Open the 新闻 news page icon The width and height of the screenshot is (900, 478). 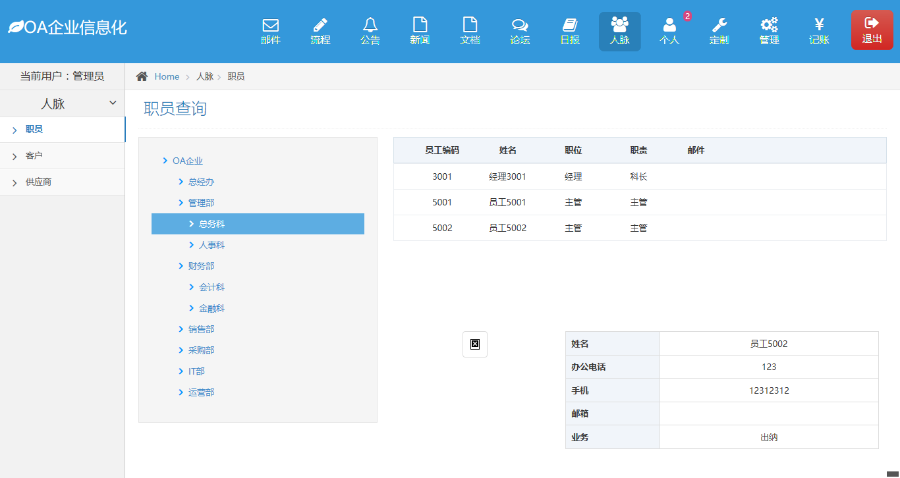click(420, 32)
